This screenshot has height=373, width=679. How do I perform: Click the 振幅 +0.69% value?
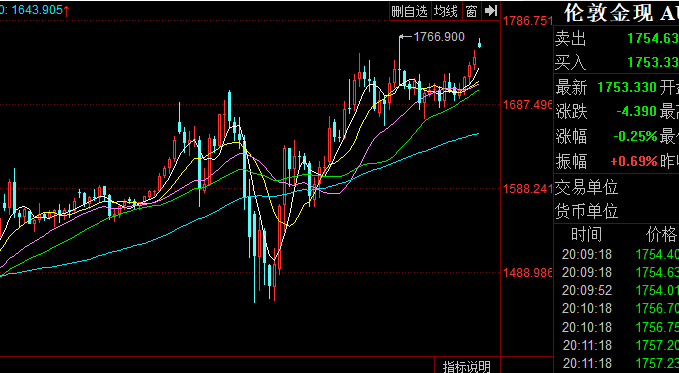click(634, 162)
